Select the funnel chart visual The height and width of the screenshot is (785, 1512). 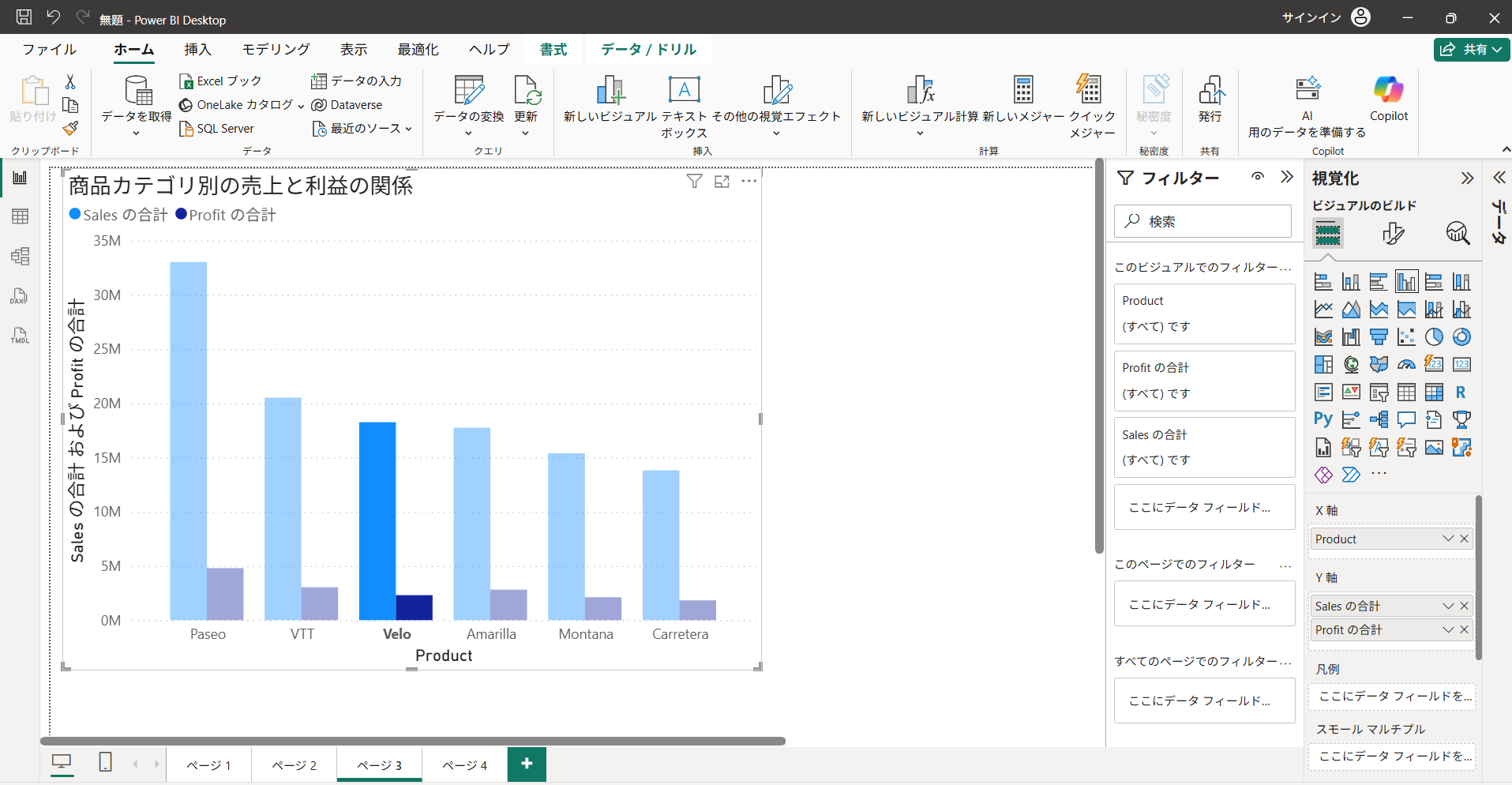tap(1379, 337)
